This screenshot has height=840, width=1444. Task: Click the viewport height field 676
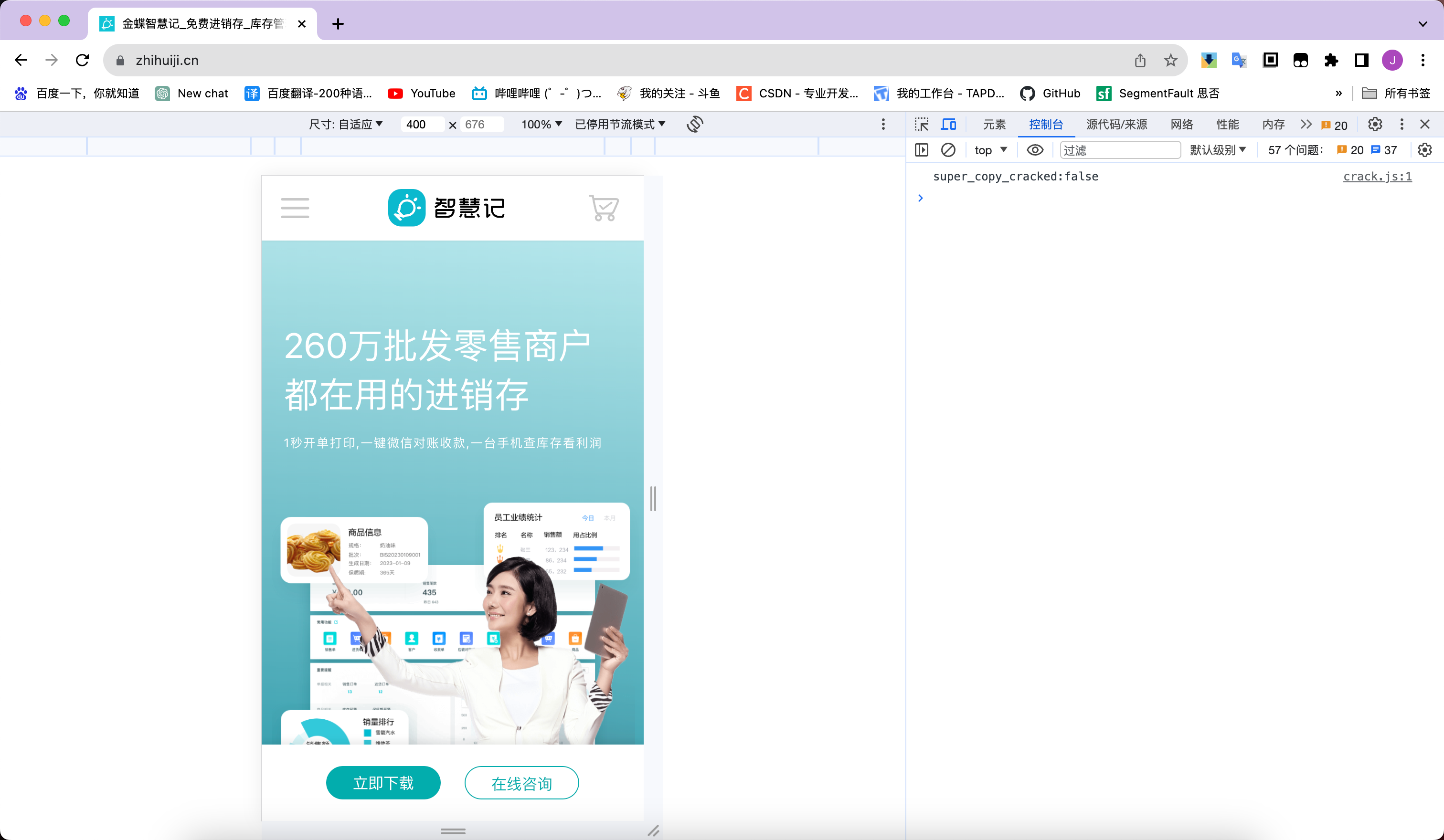click(x=482, y=124)
